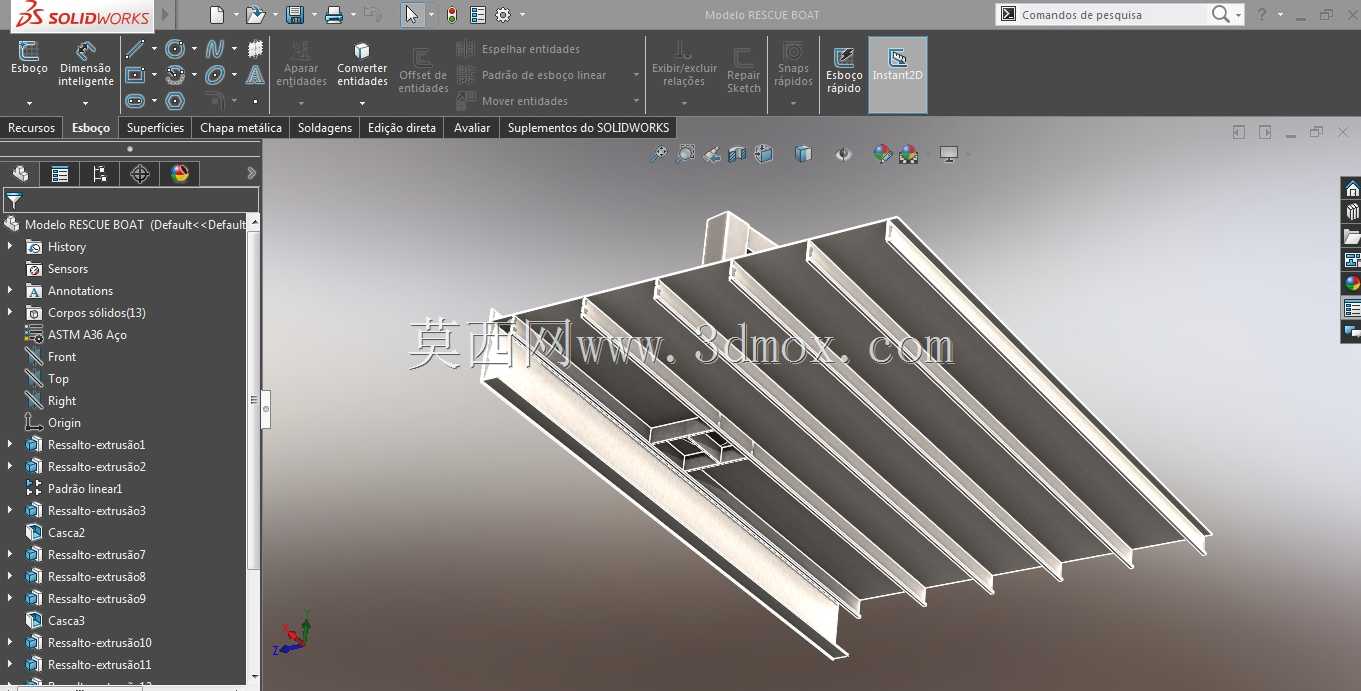The image size is (1361, 691).
Task: Save the model with the floppy disk icon
Action: pos(295,15)
